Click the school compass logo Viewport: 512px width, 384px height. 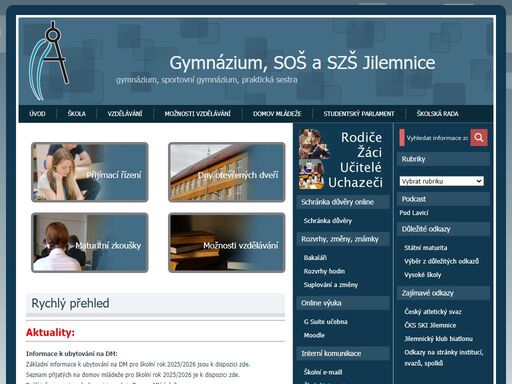click(x=49, y=61)
